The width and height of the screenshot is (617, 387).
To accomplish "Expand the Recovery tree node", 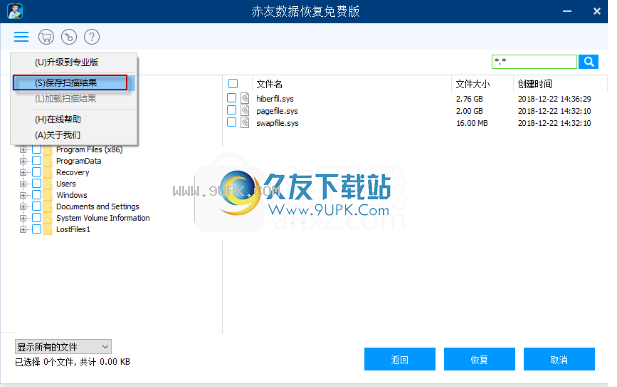I will [23, 172].
